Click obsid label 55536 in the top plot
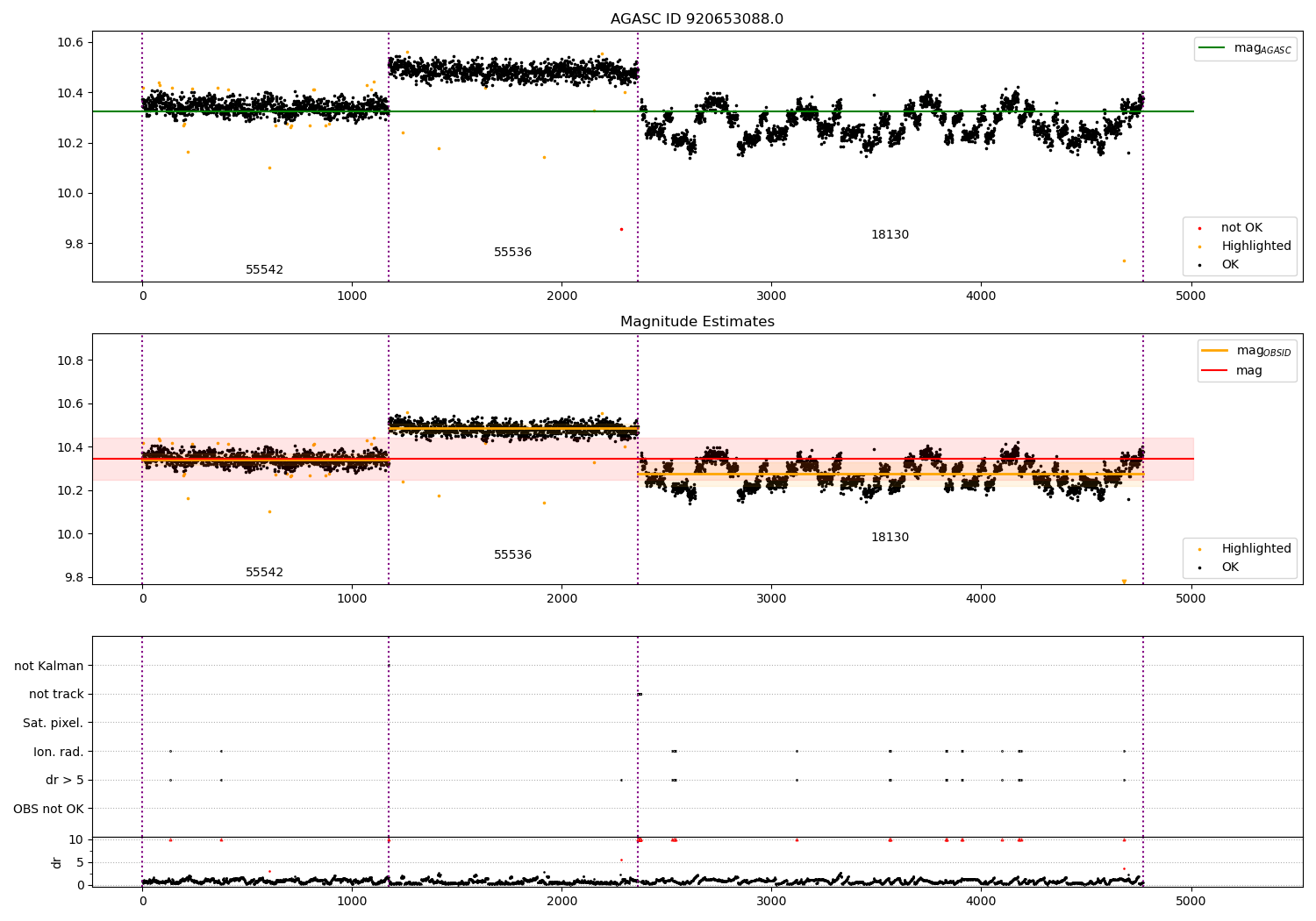Viewport: 1316px width, 921px height. tap(512, 253)
